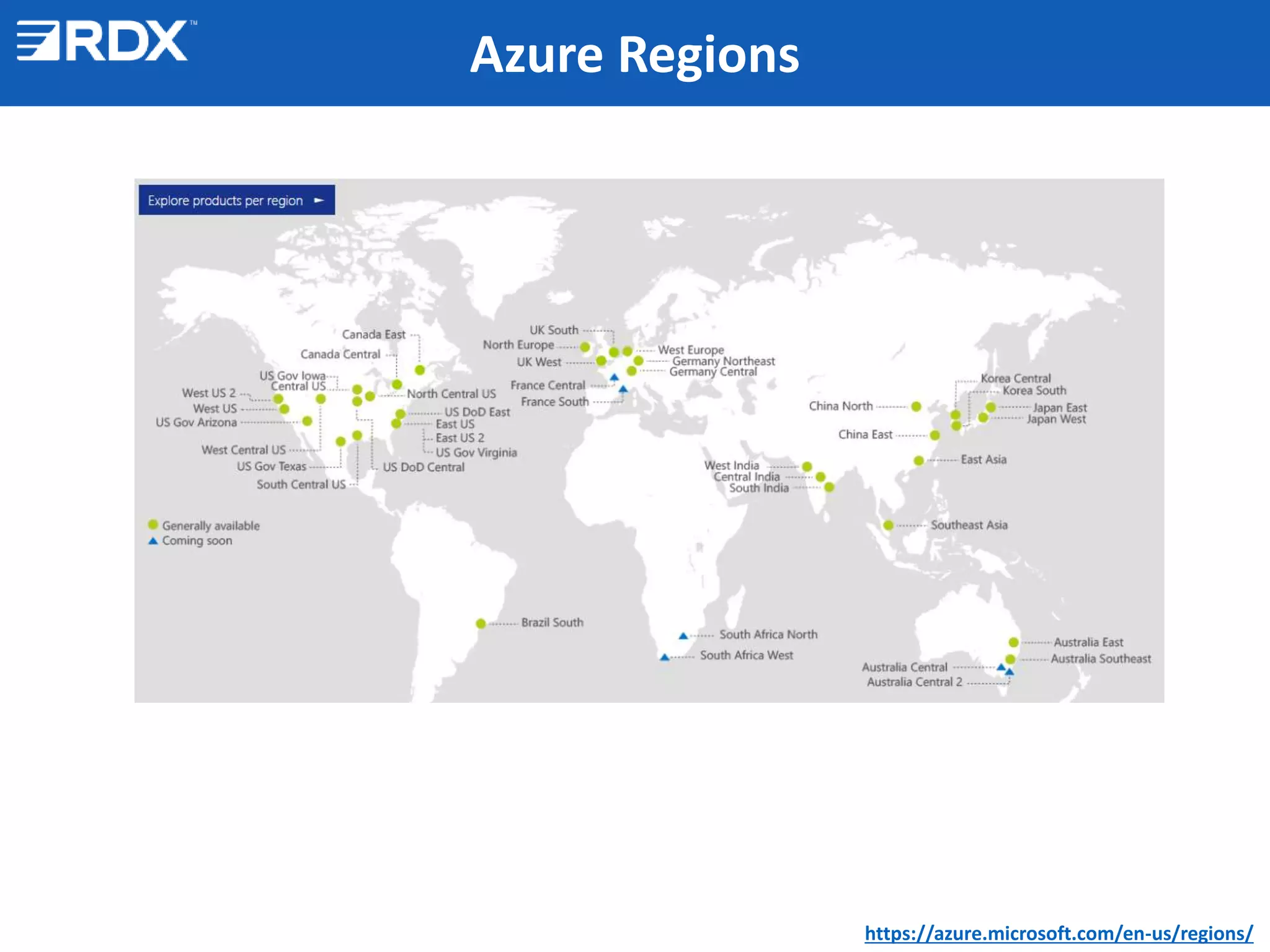Click the Korea South label
Screen dimensions: 1270x952
pos(1034,390)
